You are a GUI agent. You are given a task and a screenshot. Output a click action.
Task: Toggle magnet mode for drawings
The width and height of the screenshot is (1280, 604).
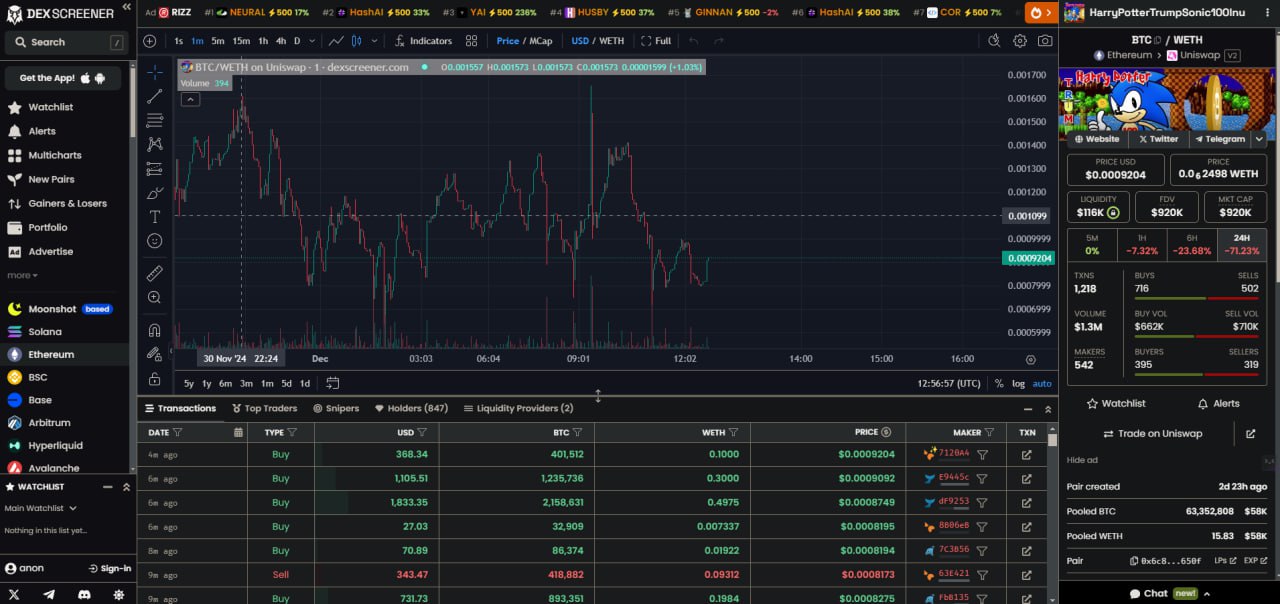tap(154, 330)
